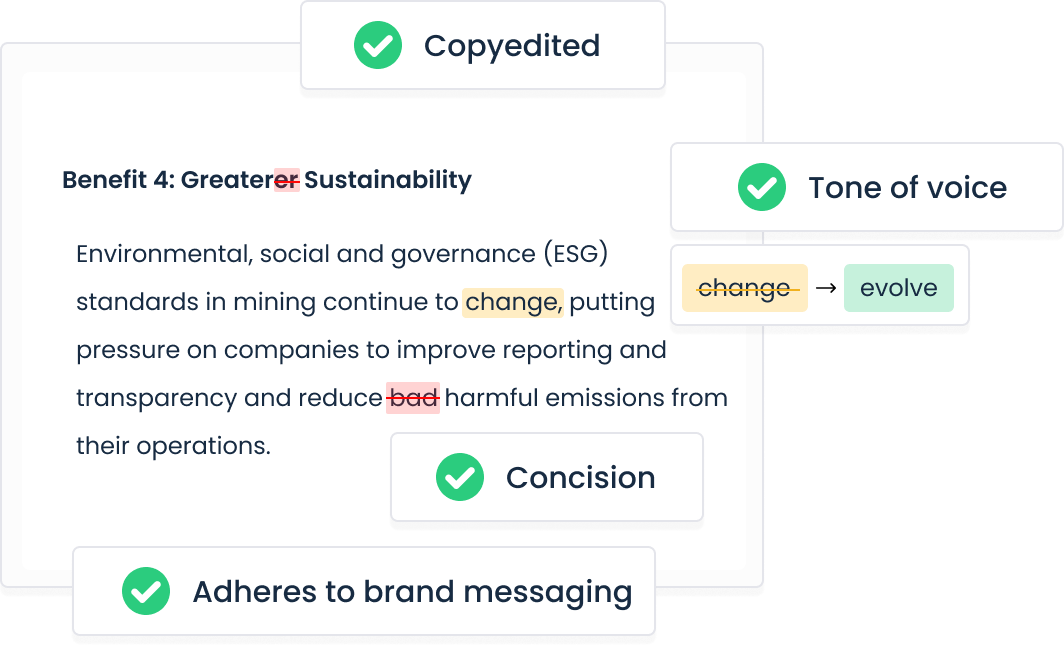
Task: Click the word Sustainability in the heading
Action: (387, 180)
